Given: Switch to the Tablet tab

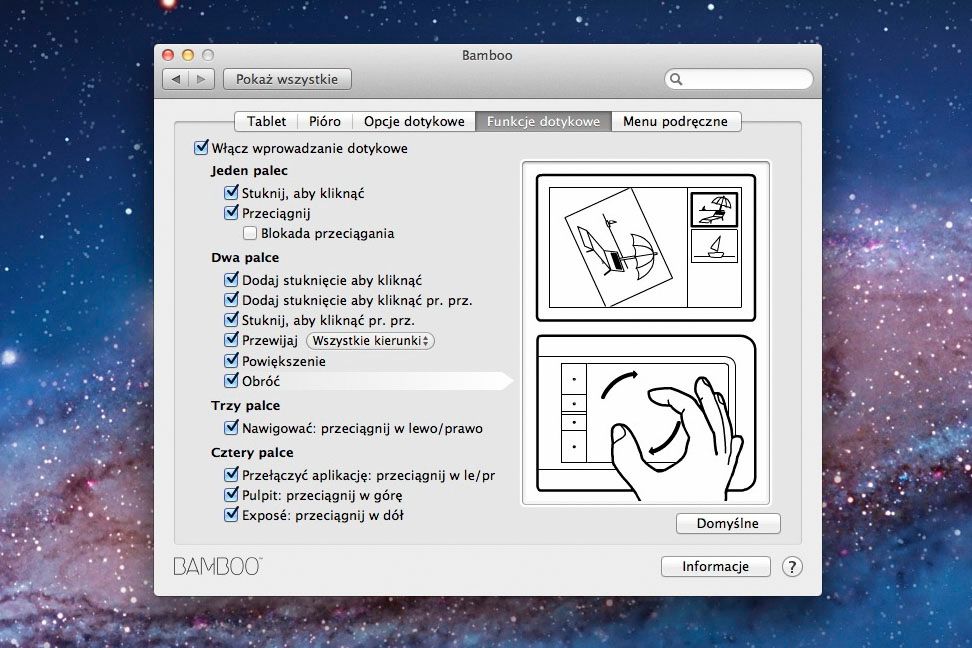Looking at the screenshot, I should click(x=267, y=122).
